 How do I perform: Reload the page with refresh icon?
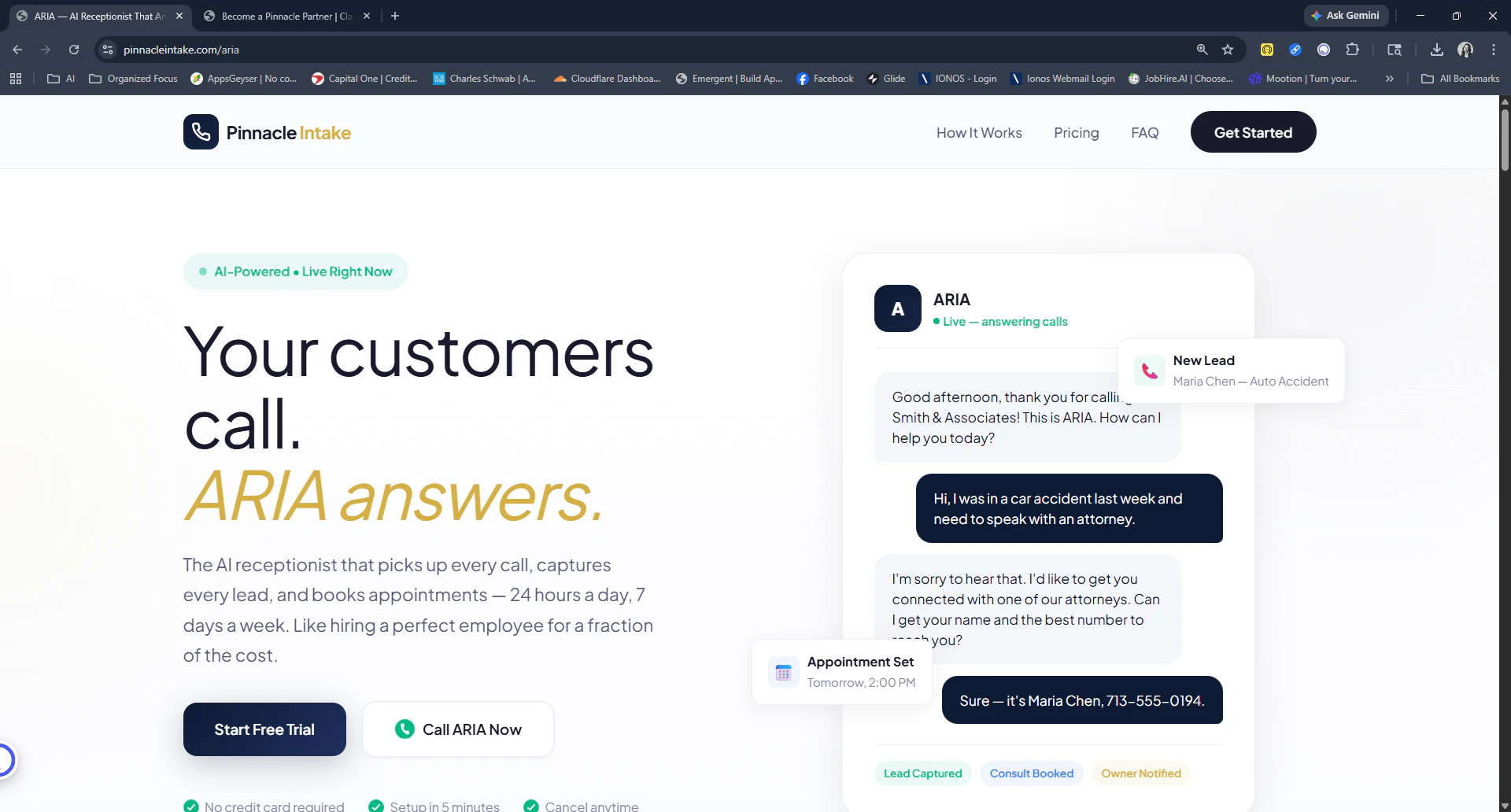pos(74,50)
